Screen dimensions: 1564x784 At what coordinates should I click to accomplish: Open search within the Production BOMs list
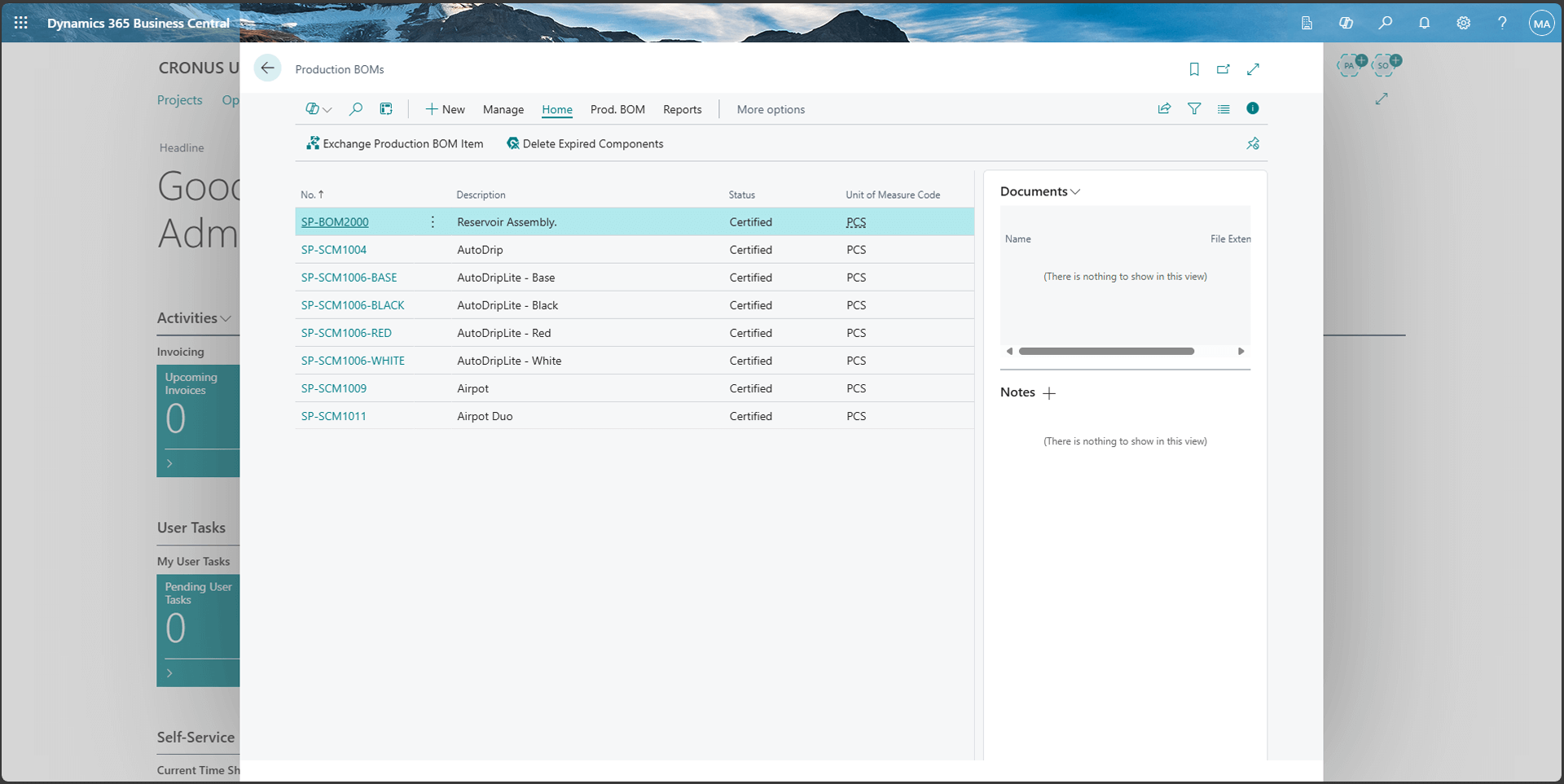point(356,108)
